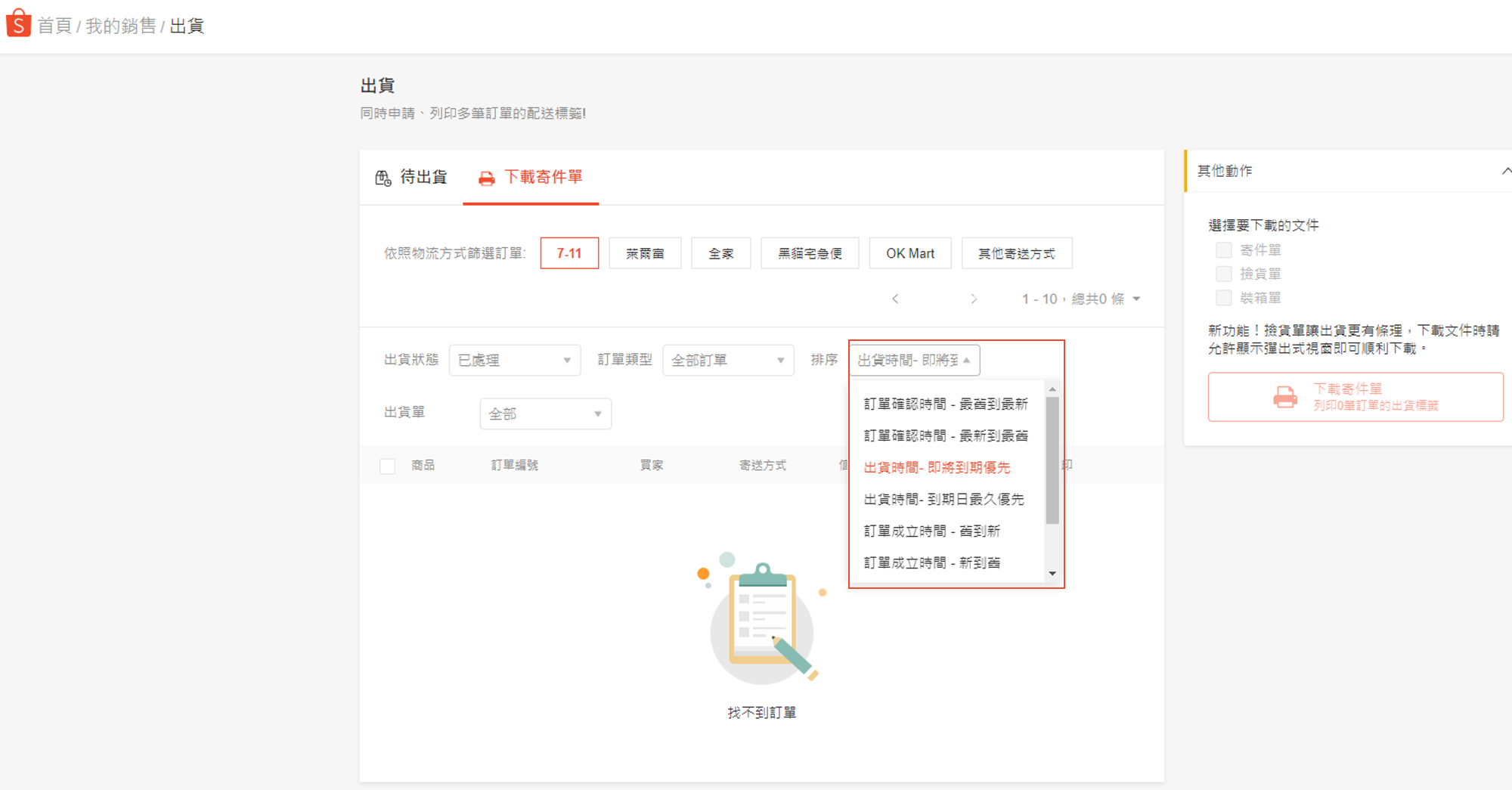Switch to the 待出貨 tab
Image resolution: width=1512 pixels, height=790 pixels.
pos(412,177)
